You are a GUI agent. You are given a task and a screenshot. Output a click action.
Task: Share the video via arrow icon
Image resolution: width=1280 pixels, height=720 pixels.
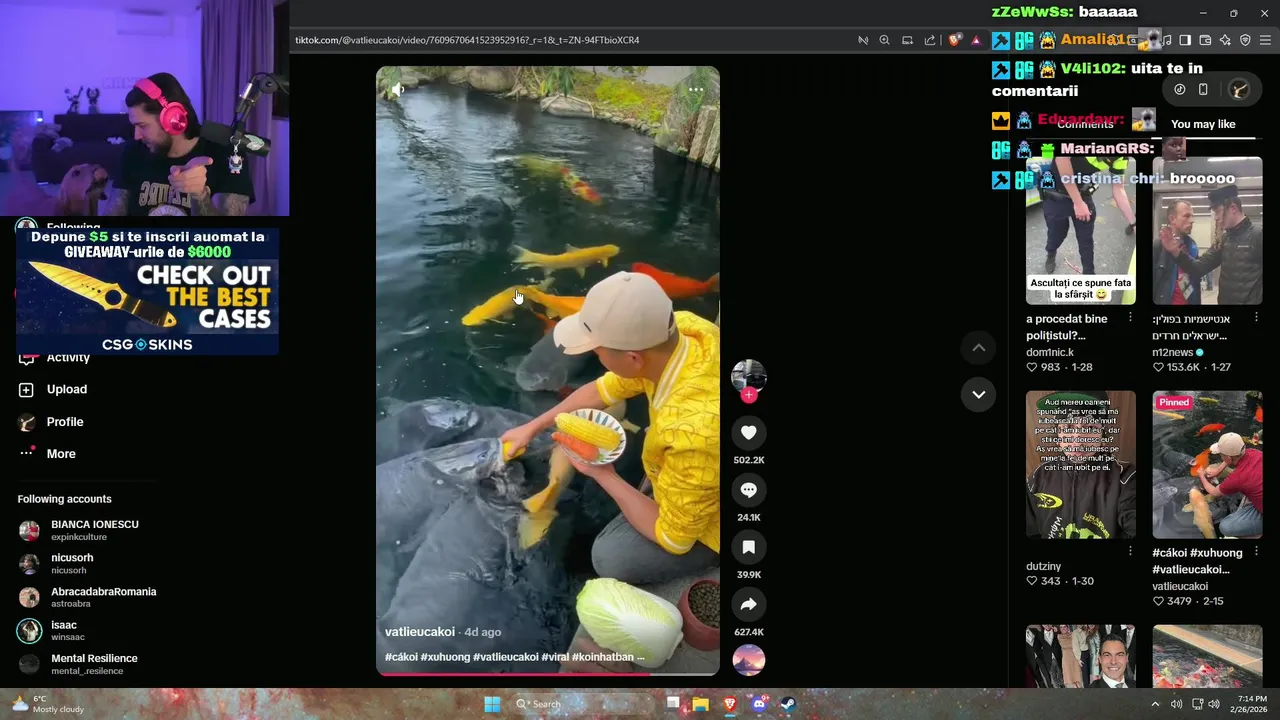[x=748, y=604]
